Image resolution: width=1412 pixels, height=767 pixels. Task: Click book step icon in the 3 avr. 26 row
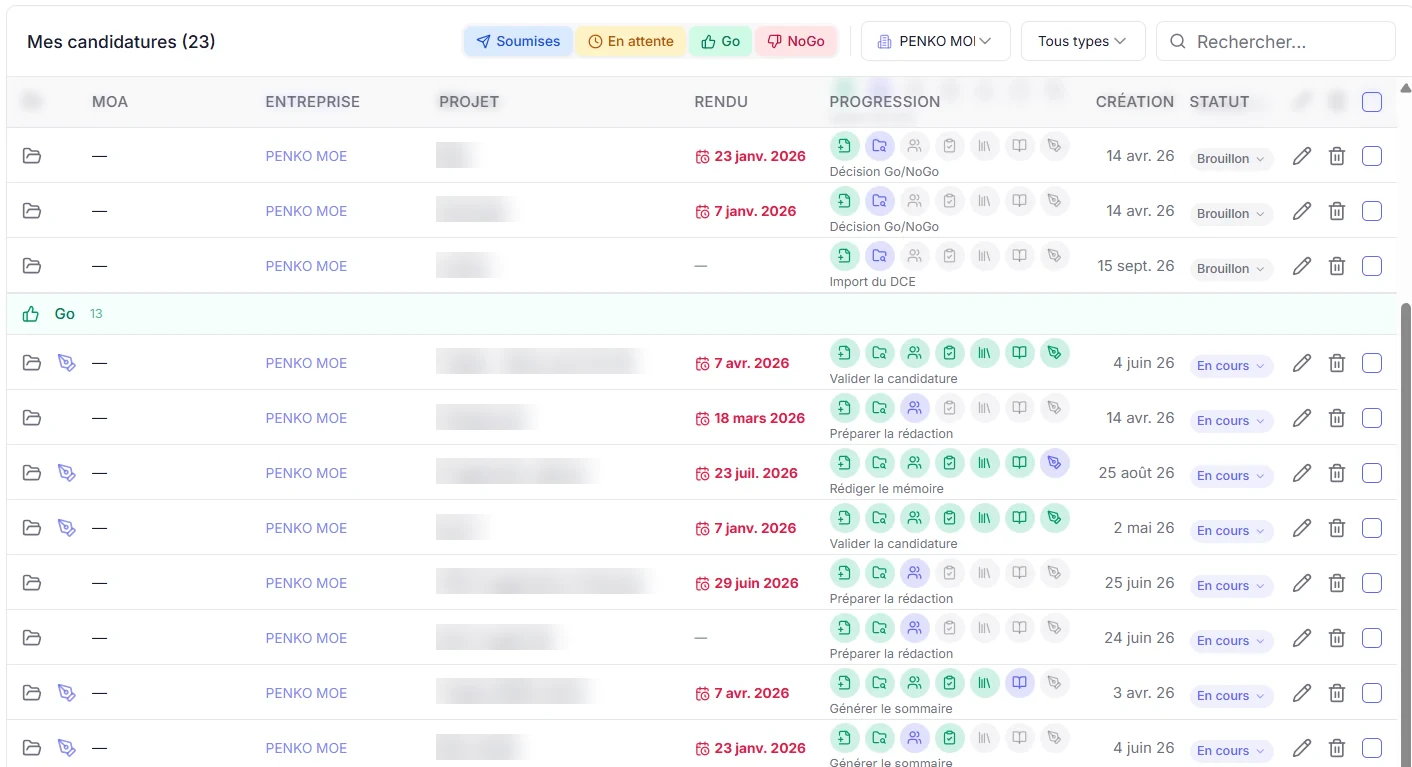1019,683
